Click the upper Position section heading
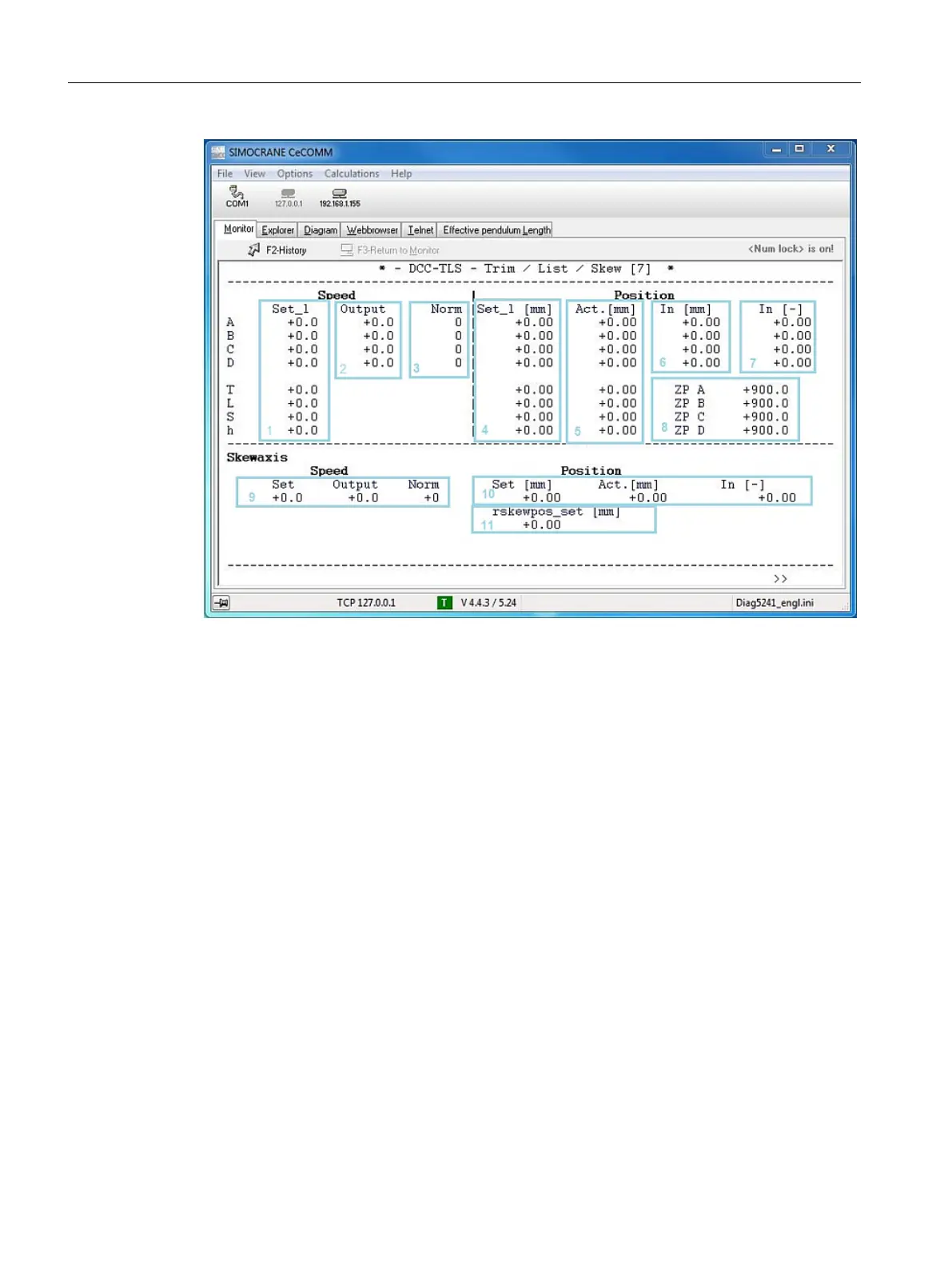The height and width of the screenshot is (1269, 952). [644, 296]
